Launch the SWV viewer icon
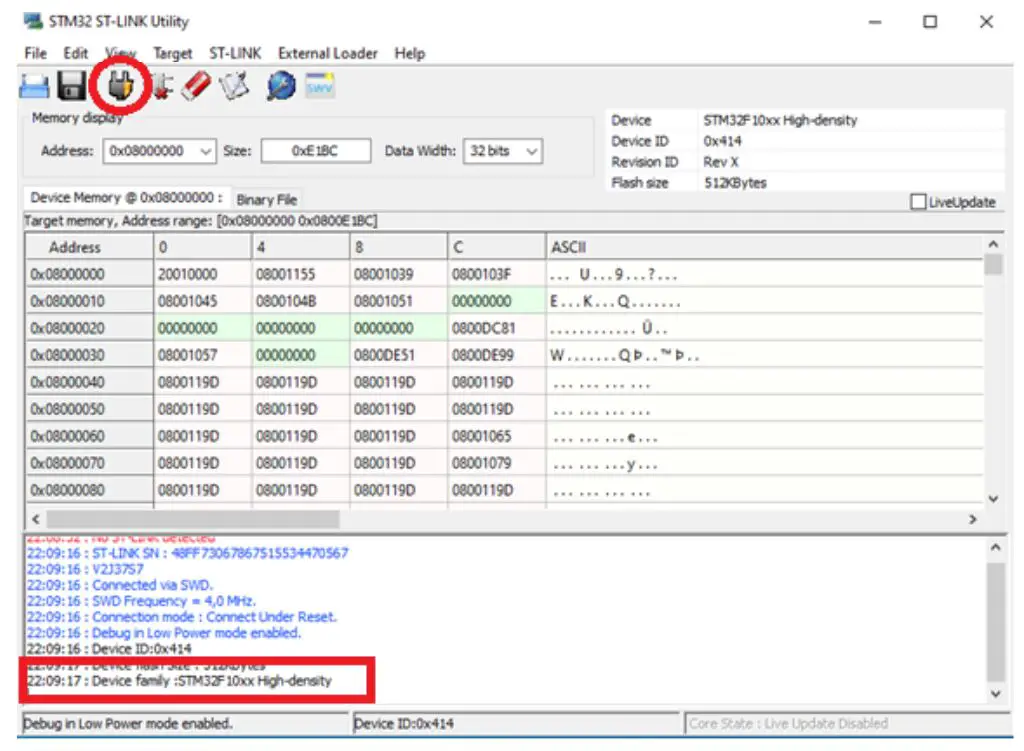Image resolution: width=1024 pixels, height=751 pixels. point(322,87)
